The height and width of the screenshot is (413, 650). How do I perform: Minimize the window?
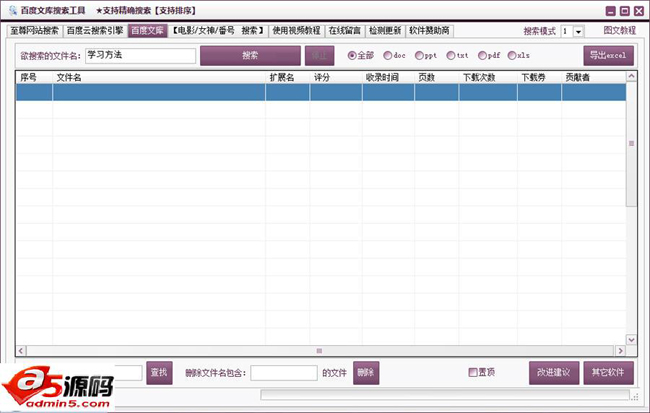[x=611, y=11]
